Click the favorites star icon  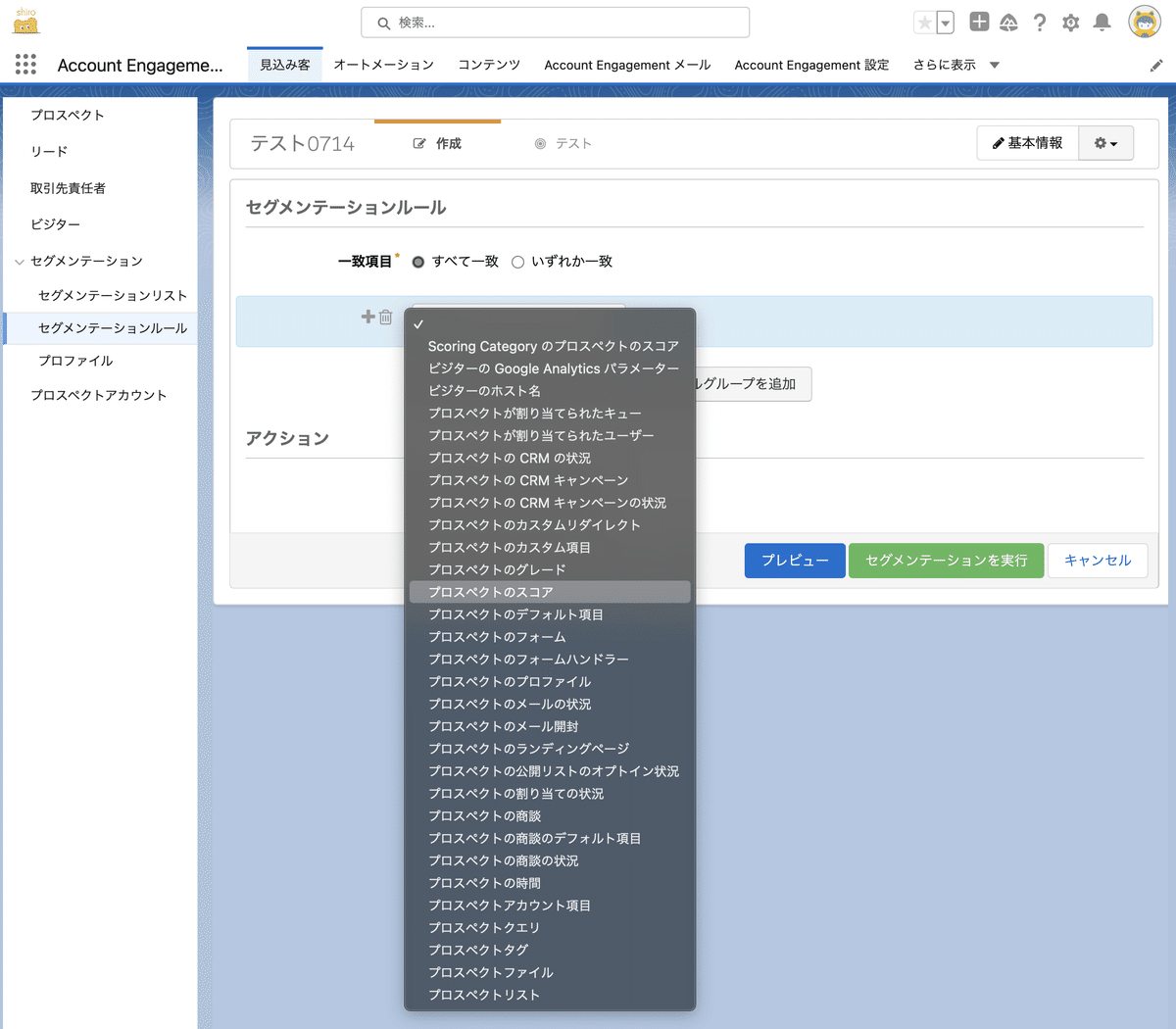click(924, 23)
